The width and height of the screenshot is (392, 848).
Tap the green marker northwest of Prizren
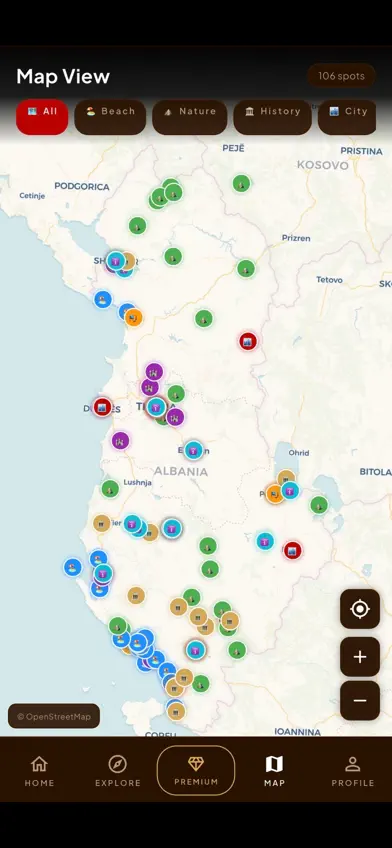click(x=246, y=268)
